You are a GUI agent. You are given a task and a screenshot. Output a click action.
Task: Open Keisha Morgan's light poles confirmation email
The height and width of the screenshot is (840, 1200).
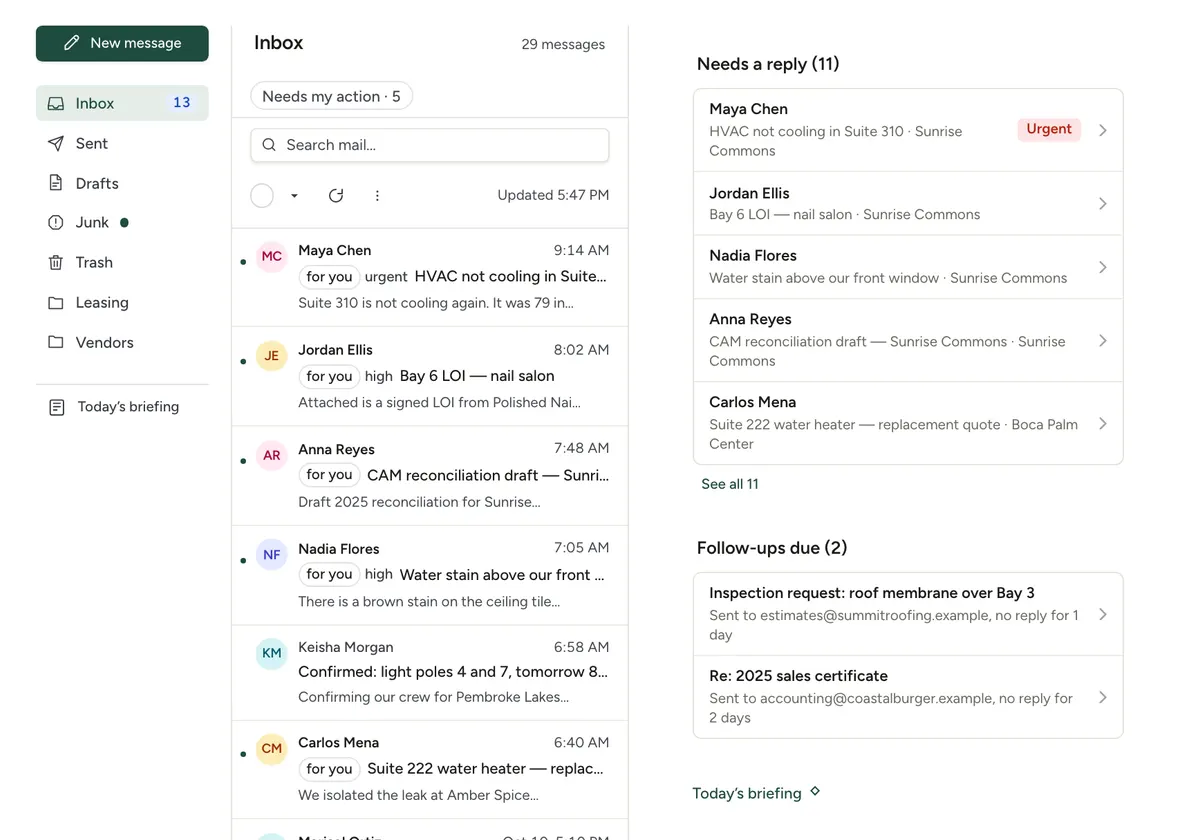pyautogui.click(x=430, y=672)
